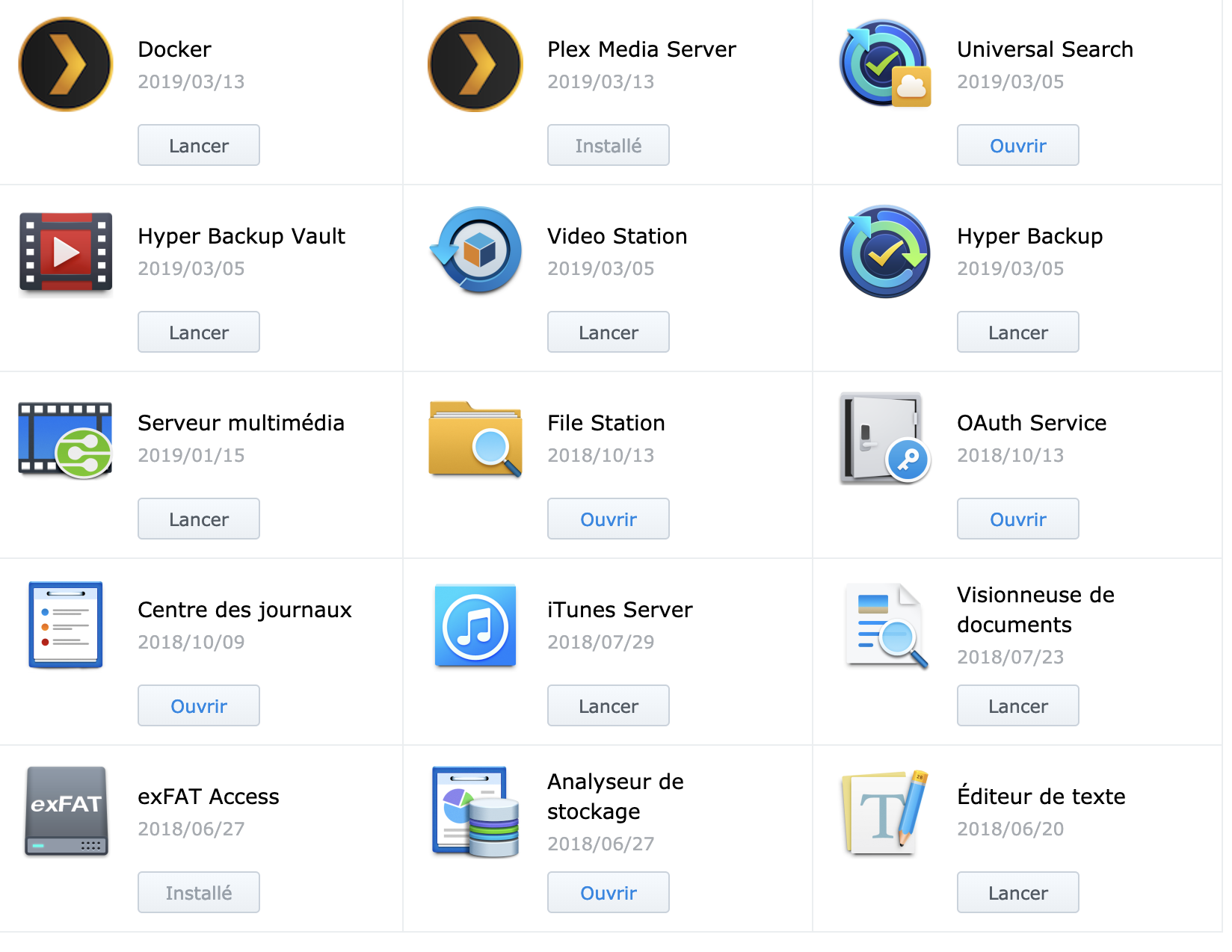Click the File Station folder icon
The height and width of the screenshot is (952, 1232).
point(475,439)
